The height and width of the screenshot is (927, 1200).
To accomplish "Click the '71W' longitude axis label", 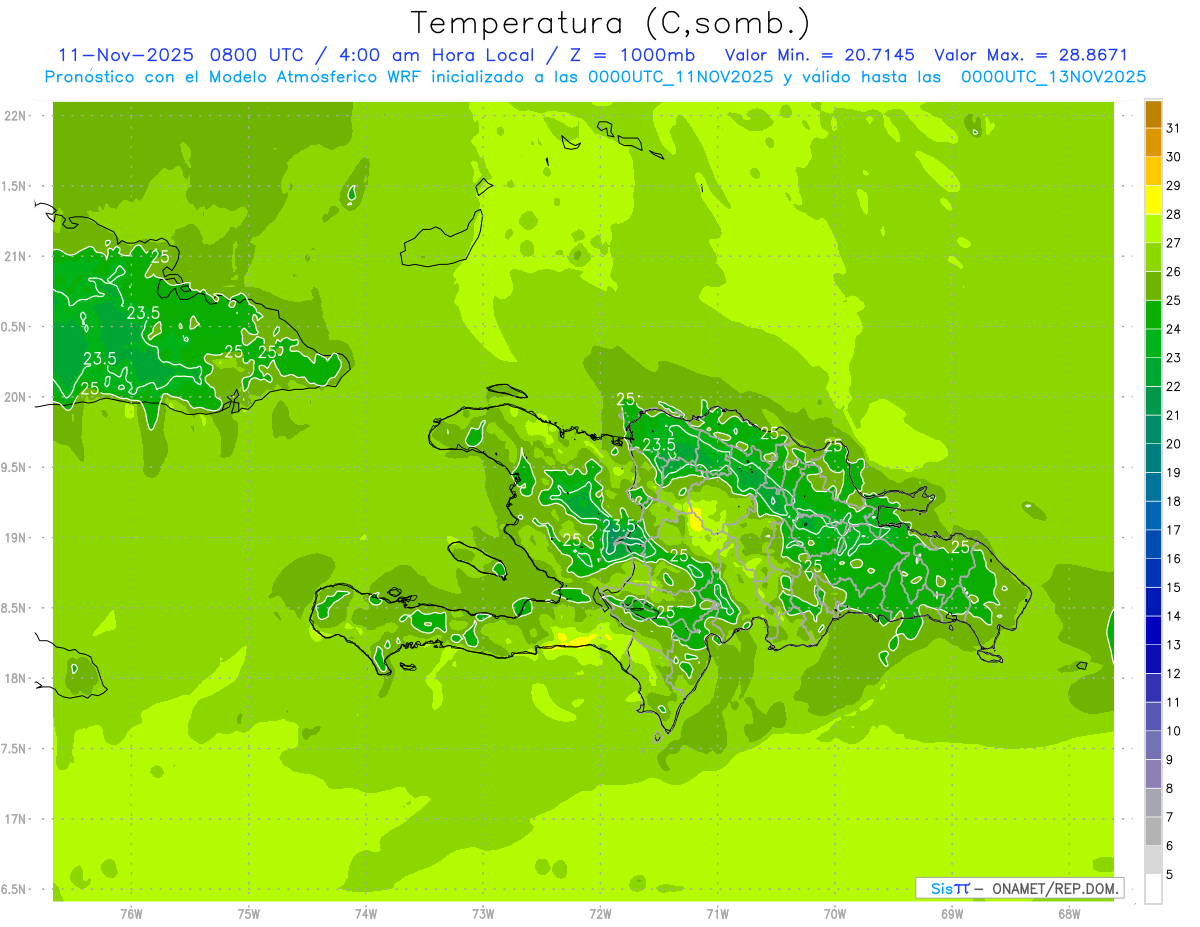I will click(x=717, y=912).
